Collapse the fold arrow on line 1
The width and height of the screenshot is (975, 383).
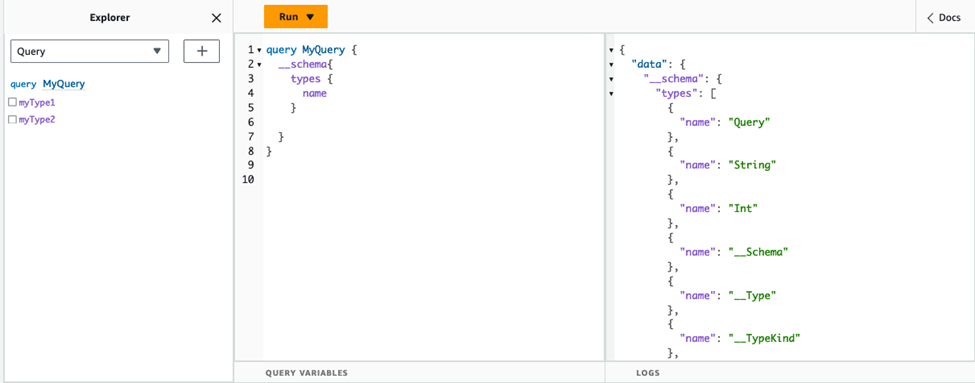tap(259, 50)
